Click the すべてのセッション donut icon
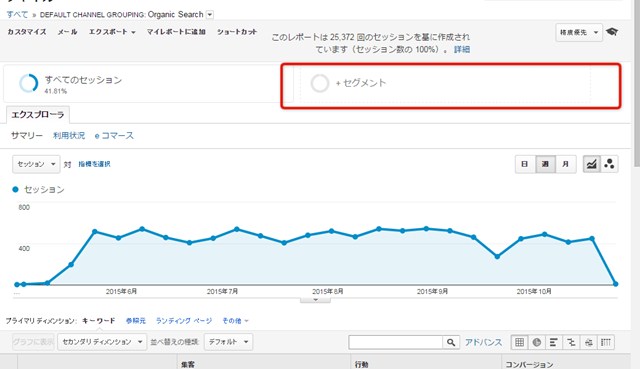This screenshot has height=369, width=640. 29,83
